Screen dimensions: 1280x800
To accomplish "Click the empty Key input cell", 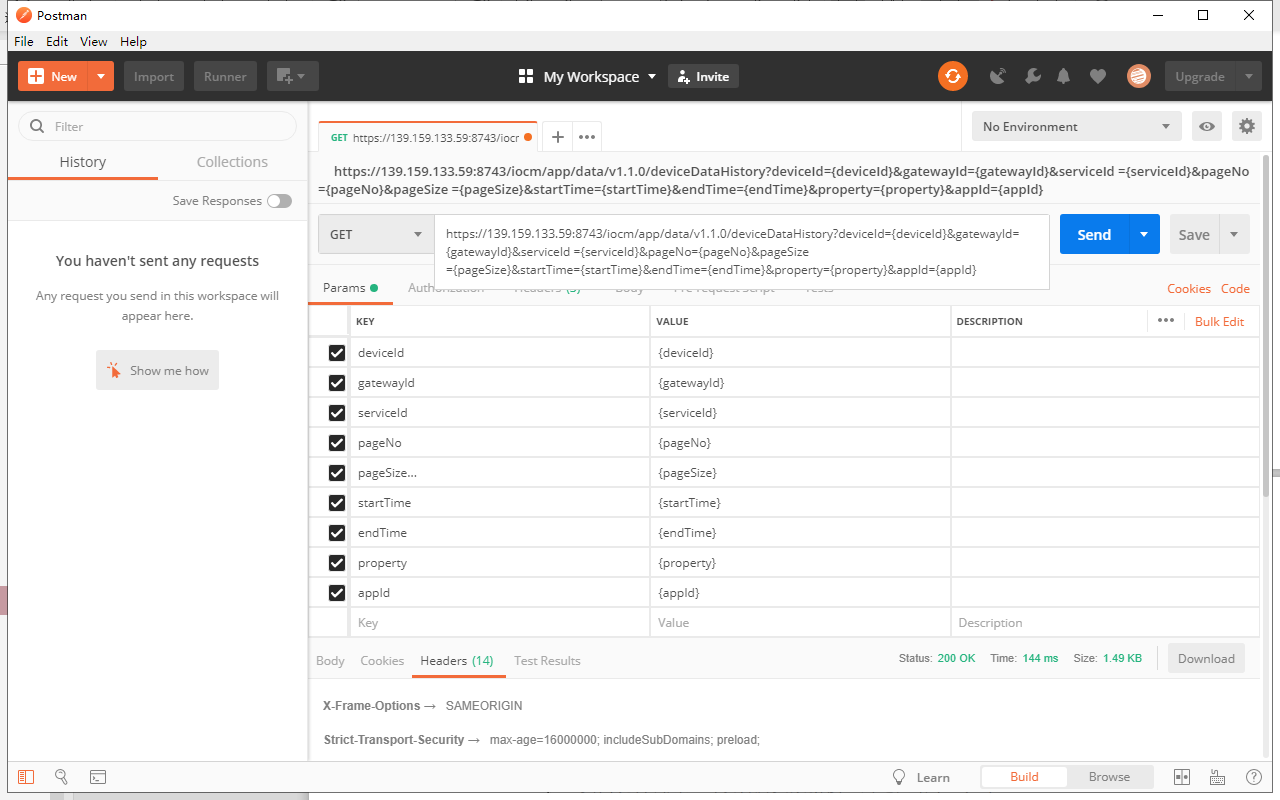I will [x=500, y=622].
